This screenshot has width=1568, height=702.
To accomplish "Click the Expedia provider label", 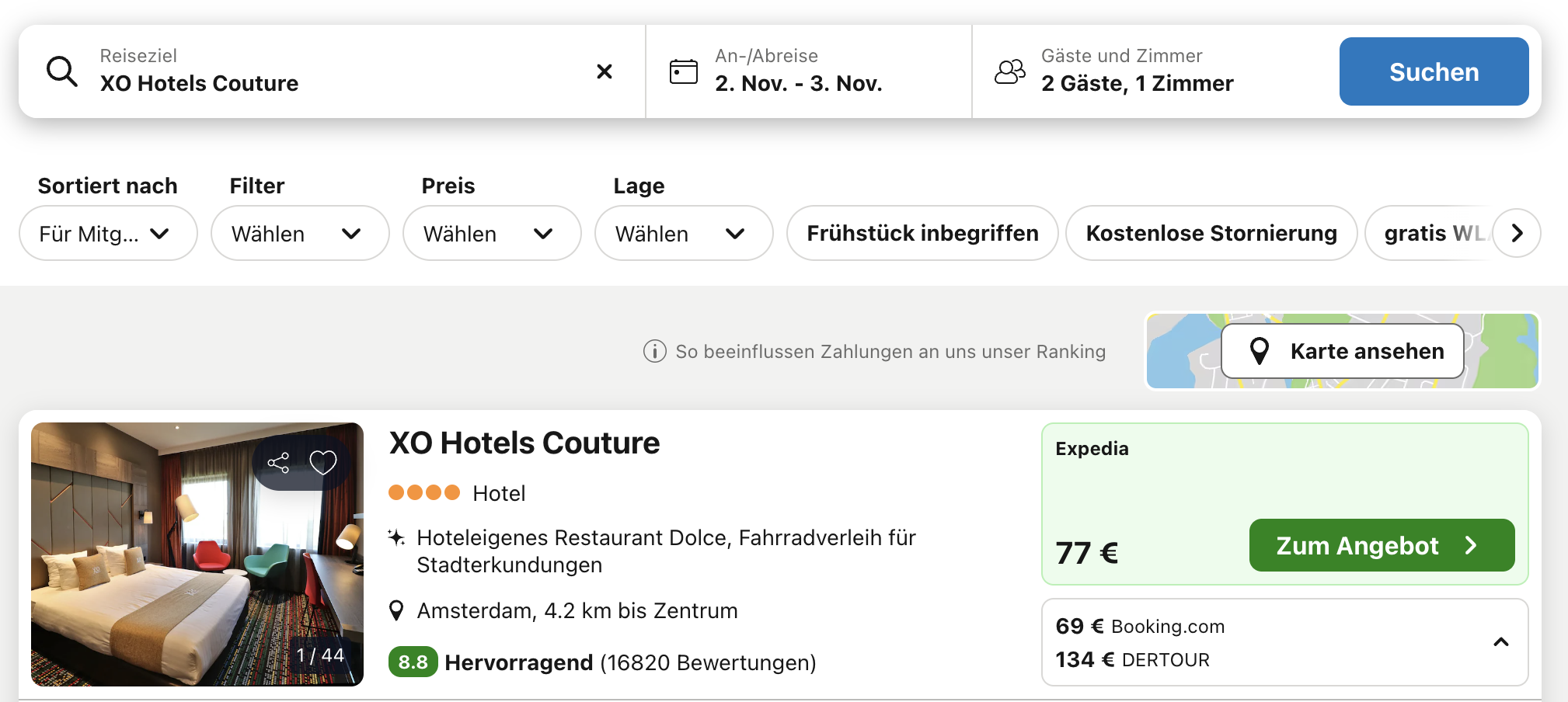I will [x=1092, y=449].
